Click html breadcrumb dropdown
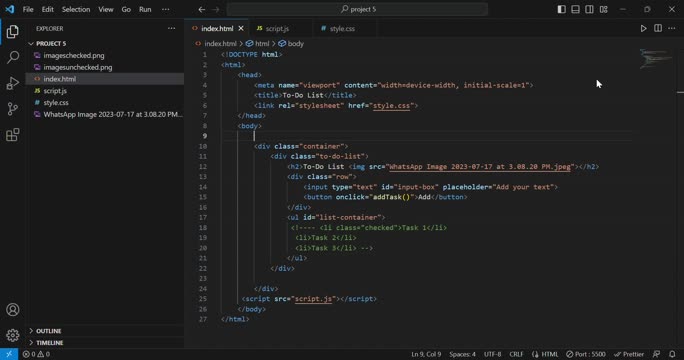This screenshot has width=684, height=360. 258,44
